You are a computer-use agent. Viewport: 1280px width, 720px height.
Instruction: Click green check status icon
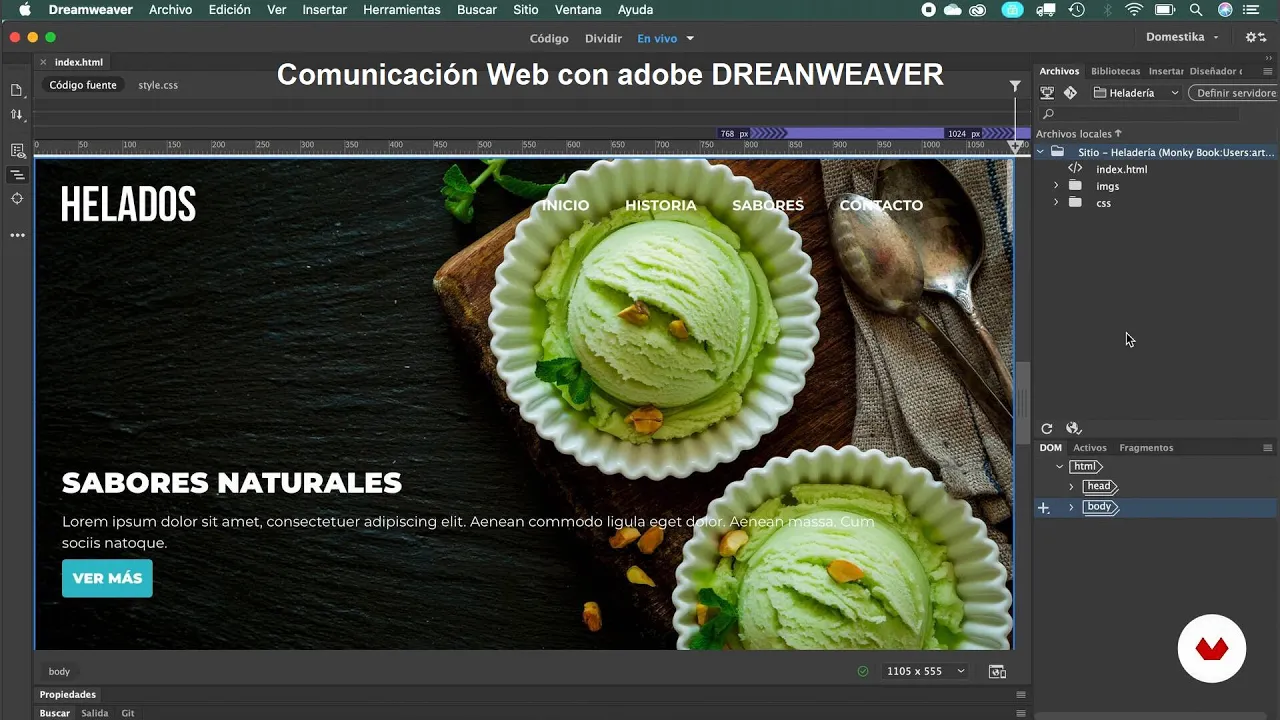coord(863,671)
